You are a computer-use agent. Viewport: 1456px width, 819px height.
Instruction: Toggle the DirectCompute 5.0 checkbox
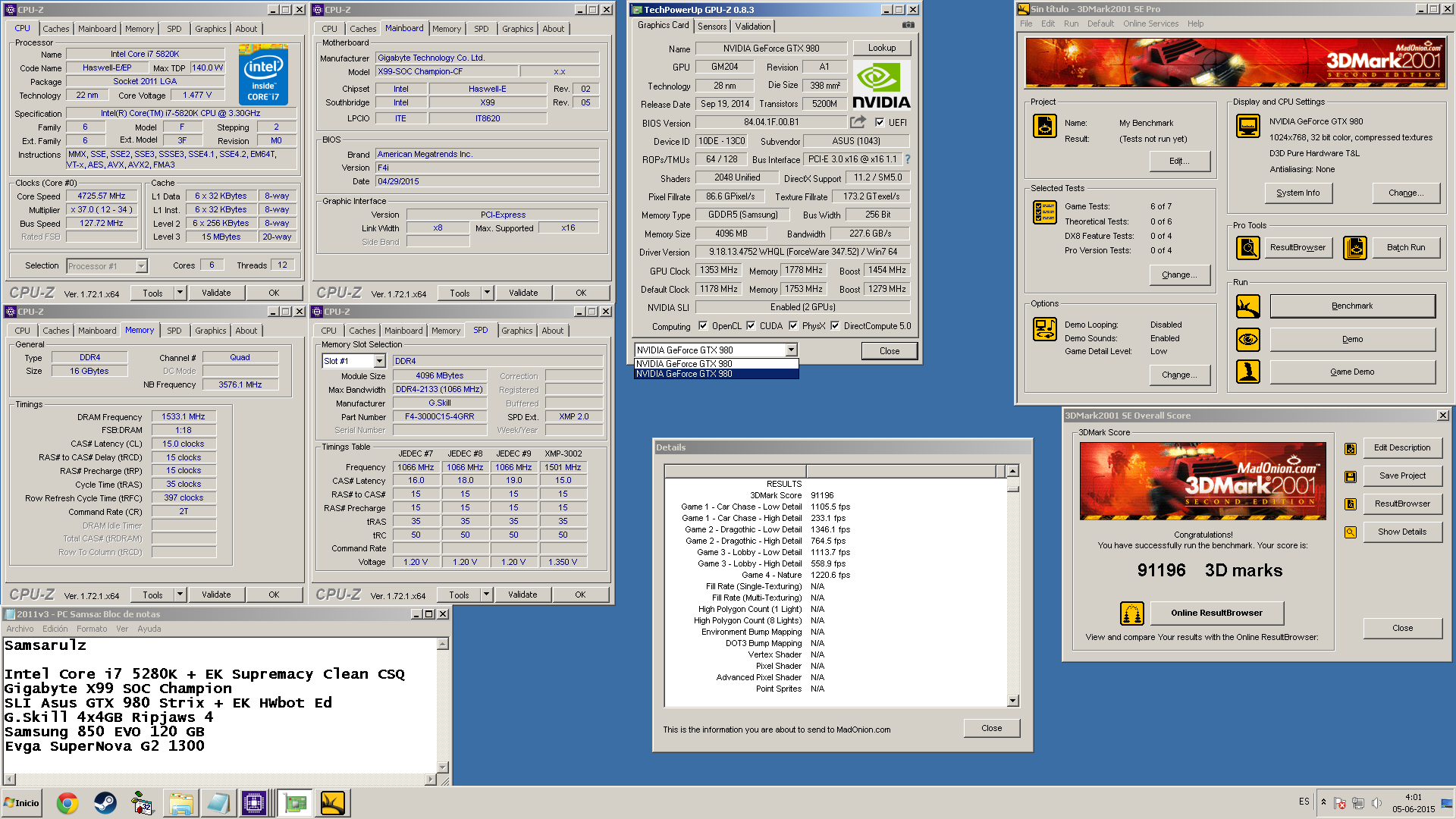click(835, 326)
